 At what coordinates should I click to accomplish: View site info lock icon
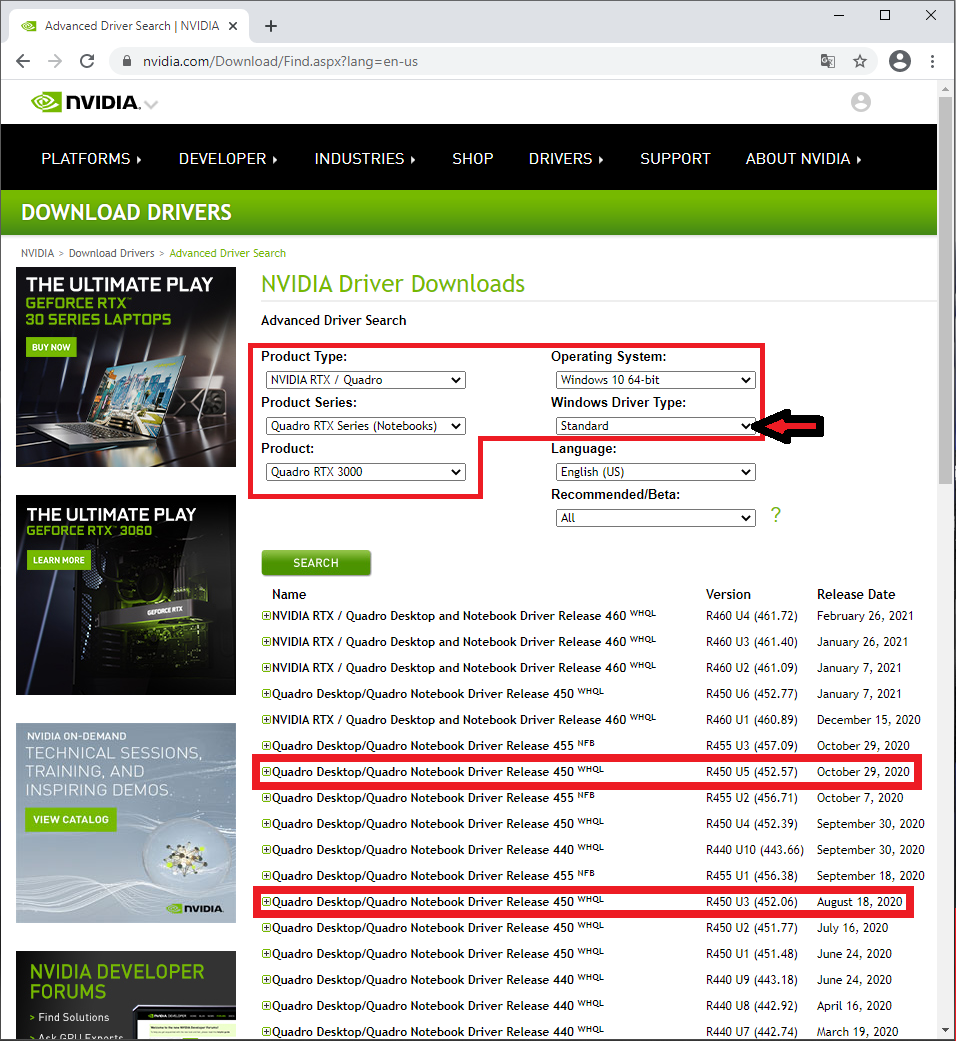click(127, 61)
